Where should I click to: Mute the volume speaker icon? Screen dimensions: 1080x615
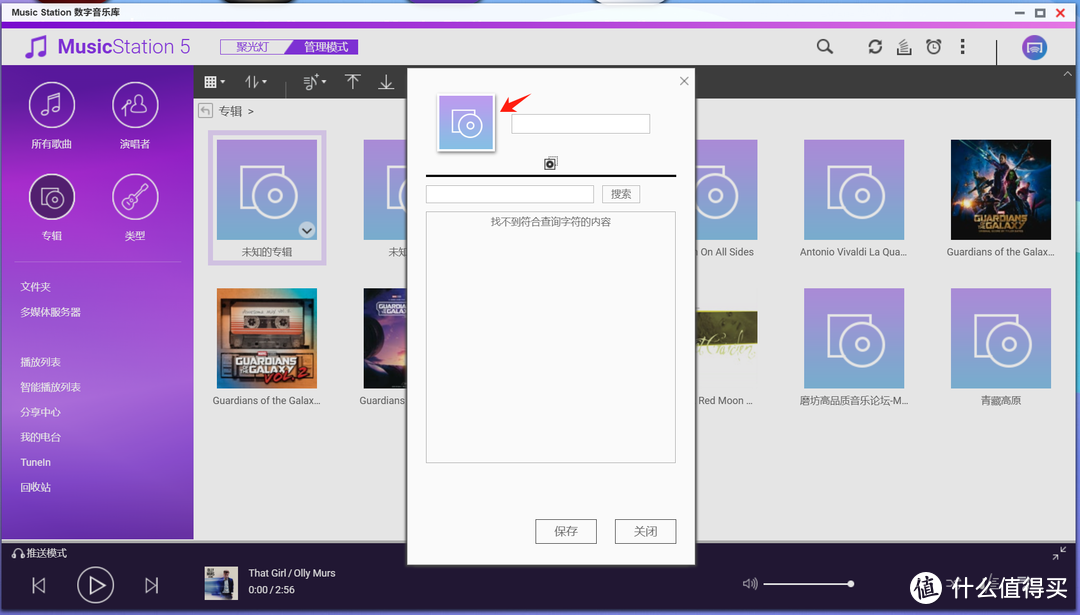pos(750,584)
